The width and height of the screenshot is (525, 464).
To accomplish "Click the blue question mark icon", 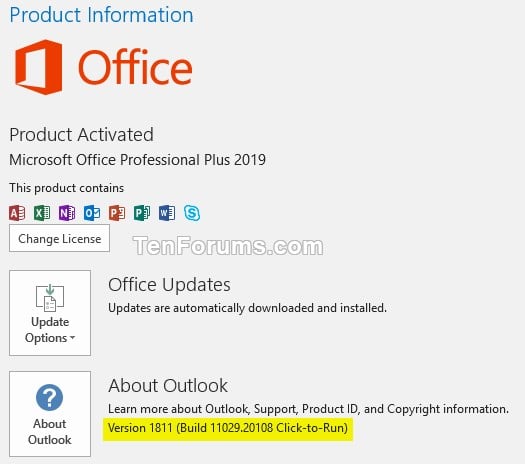I will point(49,397).
